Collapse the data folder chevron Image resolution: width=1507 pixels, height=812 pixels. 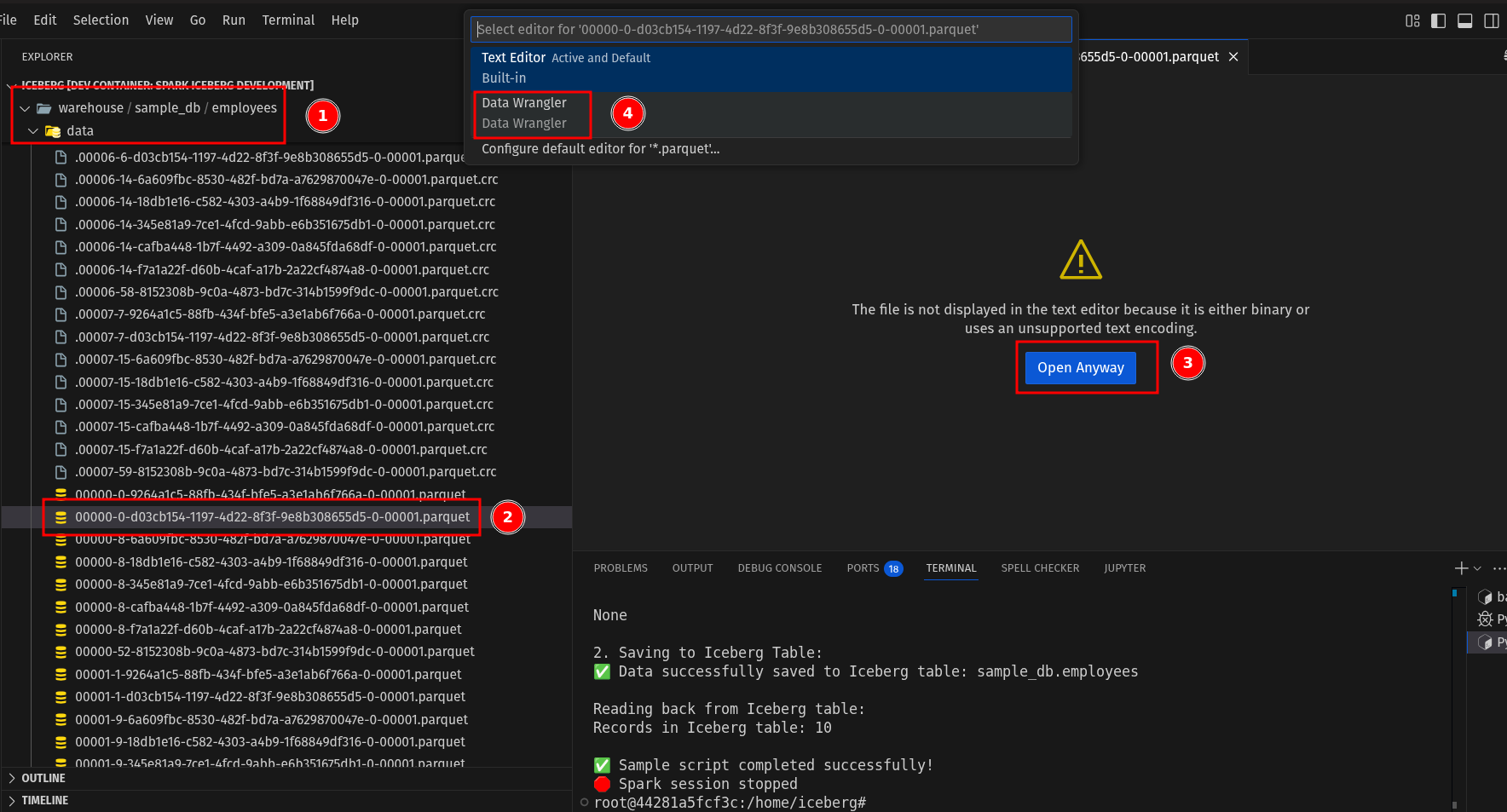click(33, 131)
